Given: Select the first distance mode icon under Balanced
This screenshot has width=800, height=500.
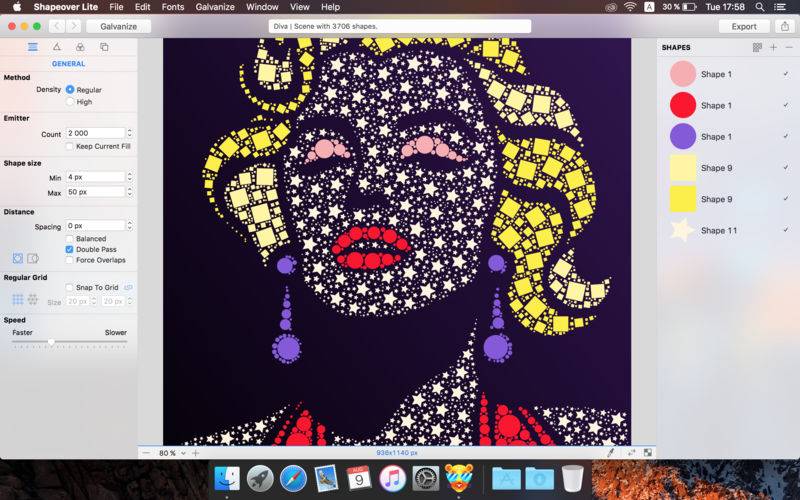Looking at the screenshot, I should (x=18, y=258).
